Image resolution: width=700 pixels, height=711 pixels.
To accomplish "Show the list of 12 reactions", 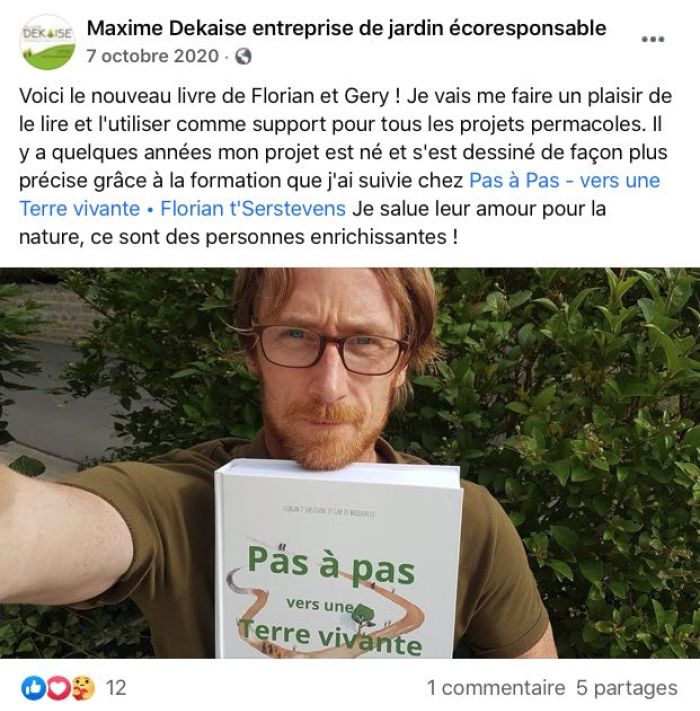I will 116,688.
